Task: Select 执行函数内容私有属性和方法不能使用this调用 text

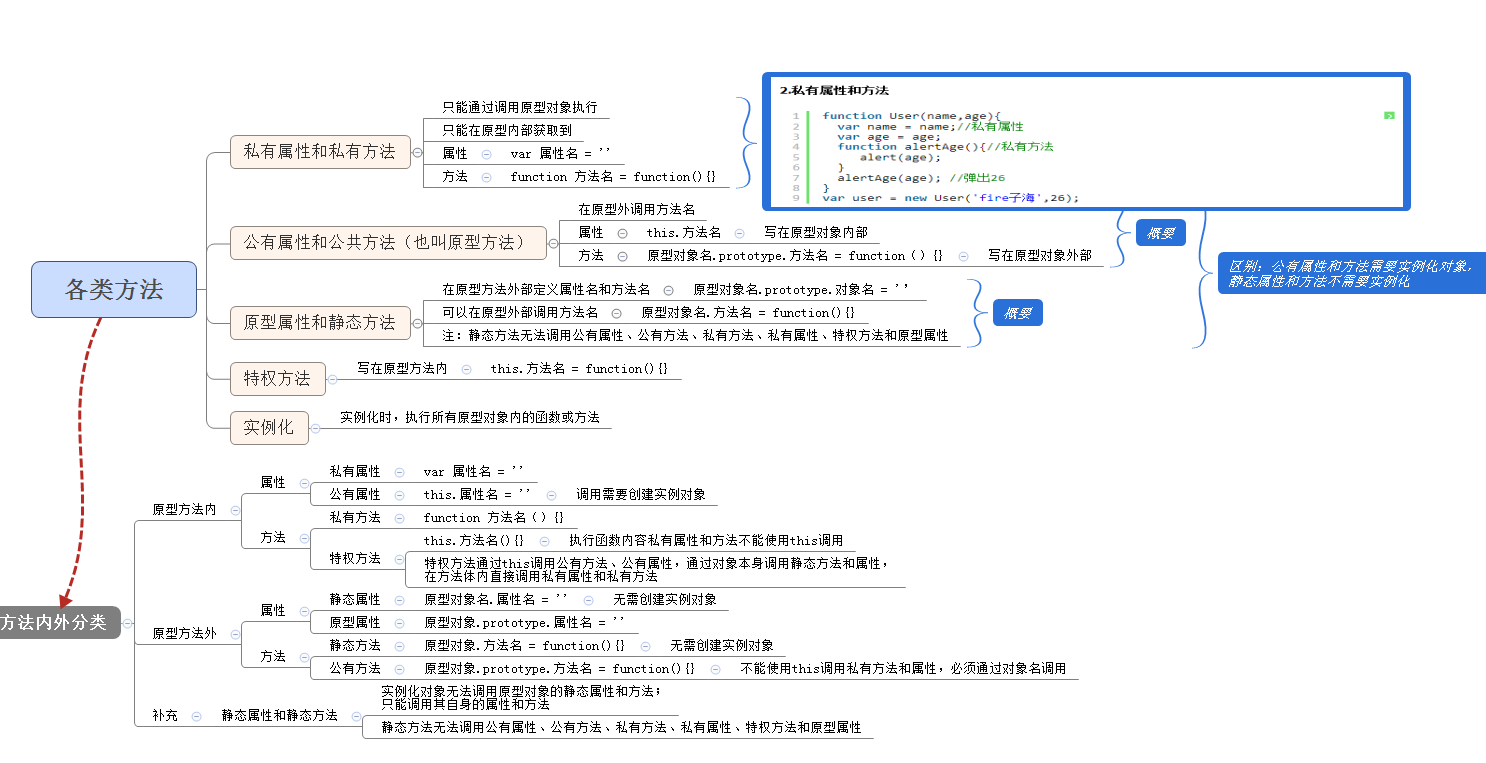Action: pyautogui.click(x=706, y=540)
